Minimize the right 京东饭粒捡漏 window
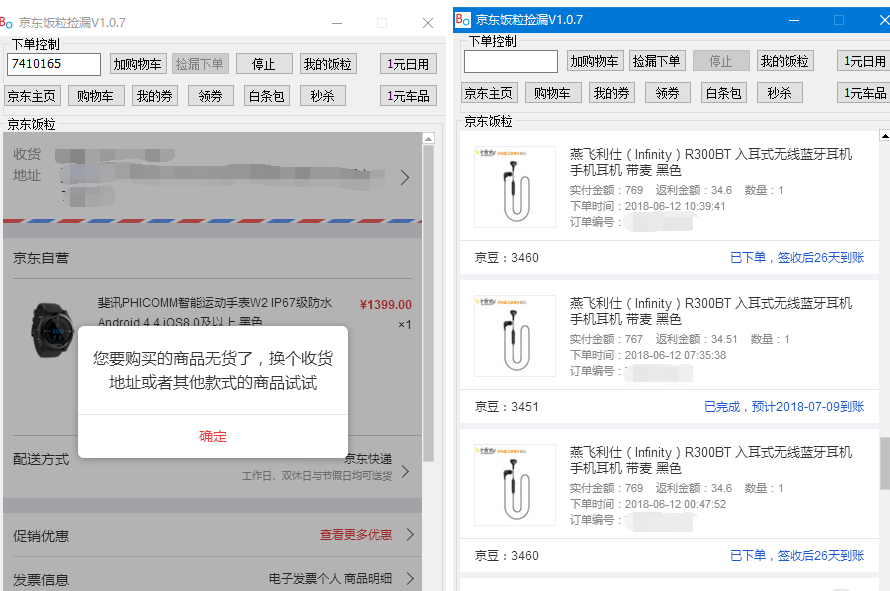890x591 pixels. pos(794,20)
